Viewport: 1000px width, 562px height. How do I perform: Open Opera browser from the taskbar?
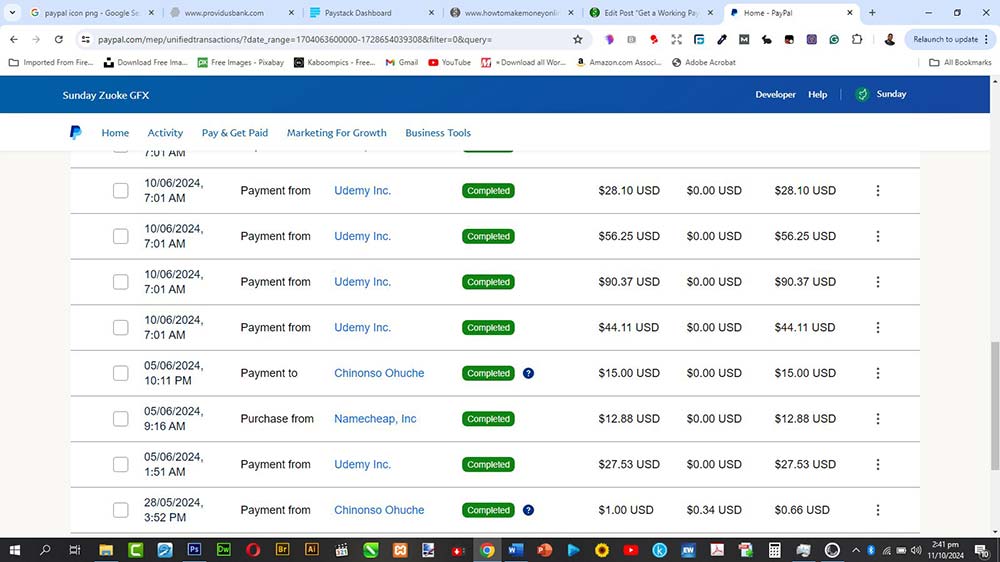pos(253,550)
